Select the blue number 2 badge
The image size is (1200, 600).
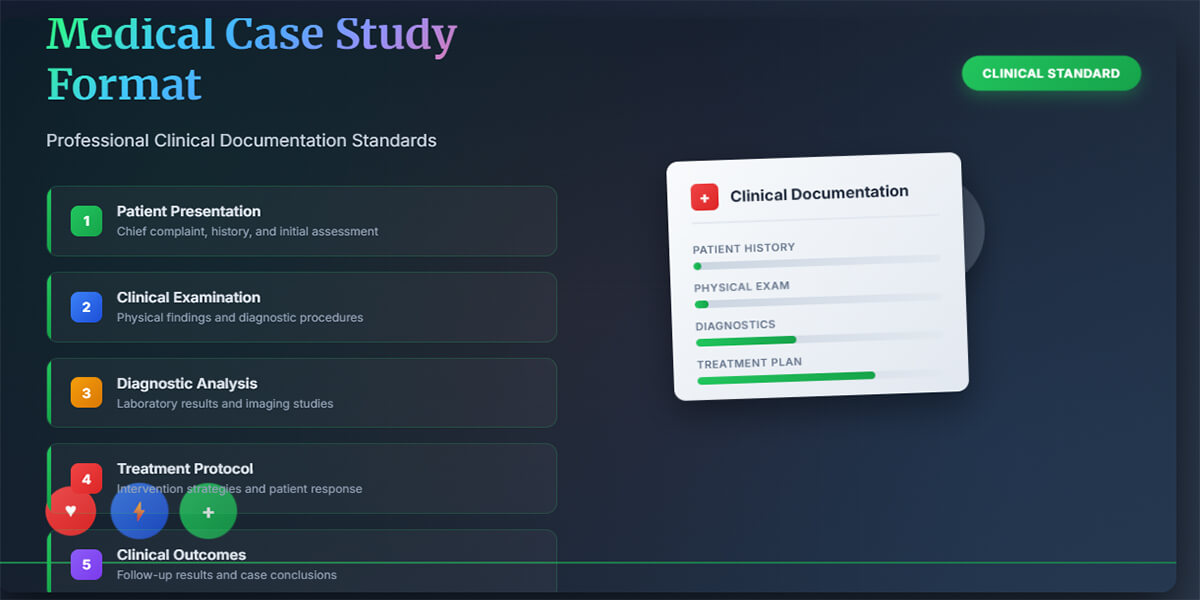(x=85, y=307)
